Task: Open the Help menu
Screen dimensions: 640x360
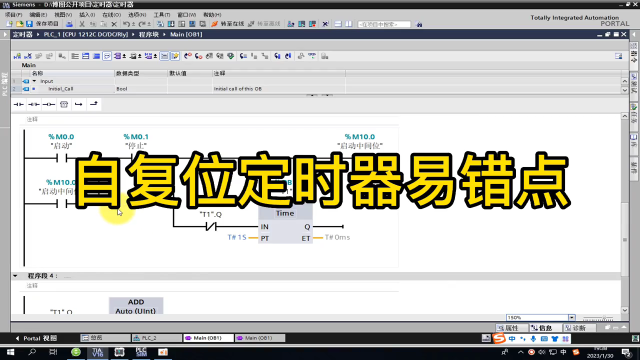Action: click(212, 15)
